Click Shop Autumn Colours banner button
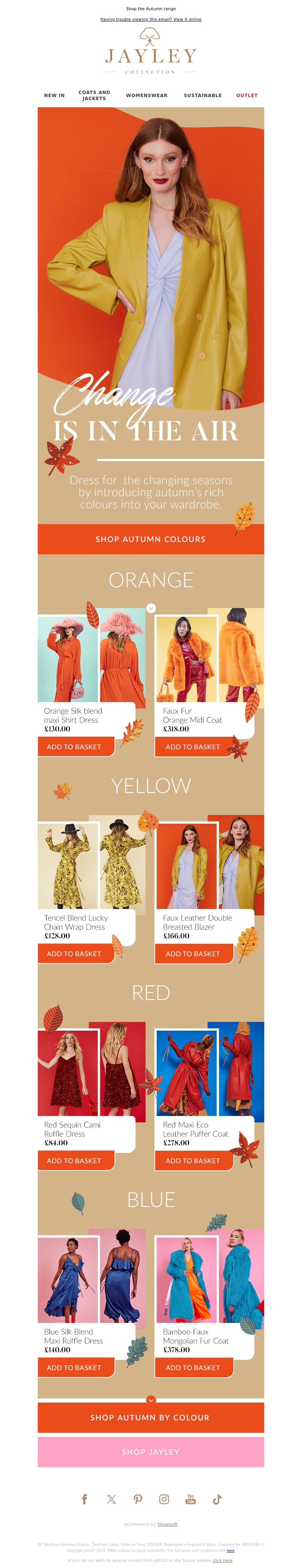302x1568 pixels. pos(151,539)
